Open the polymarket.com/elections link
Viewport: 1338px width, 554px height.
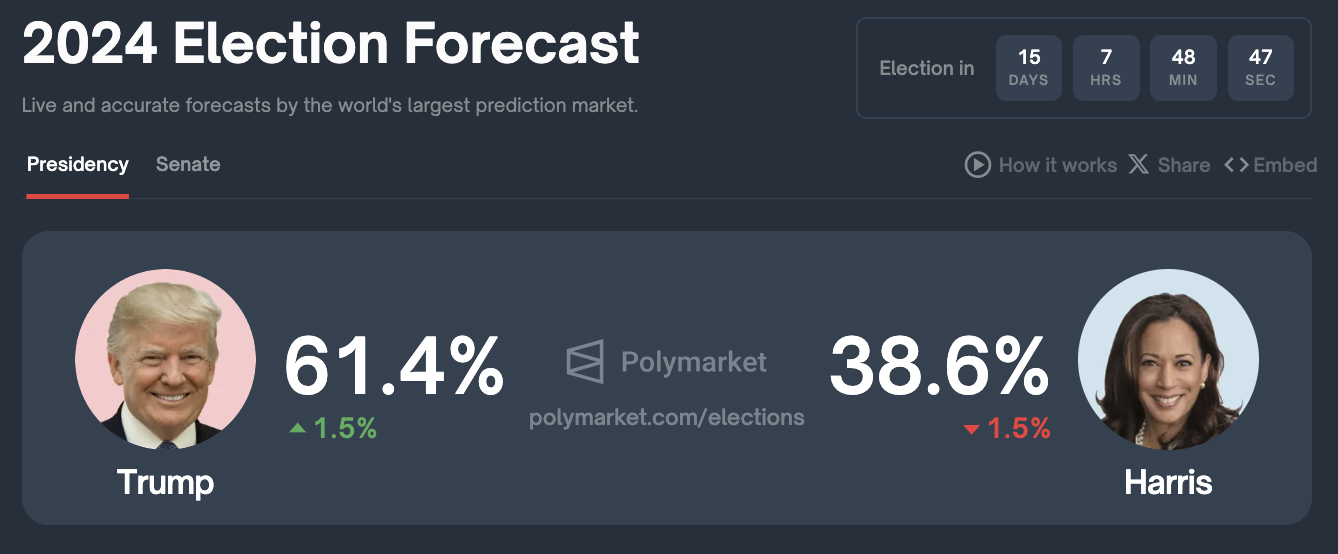tap(666, 417)
